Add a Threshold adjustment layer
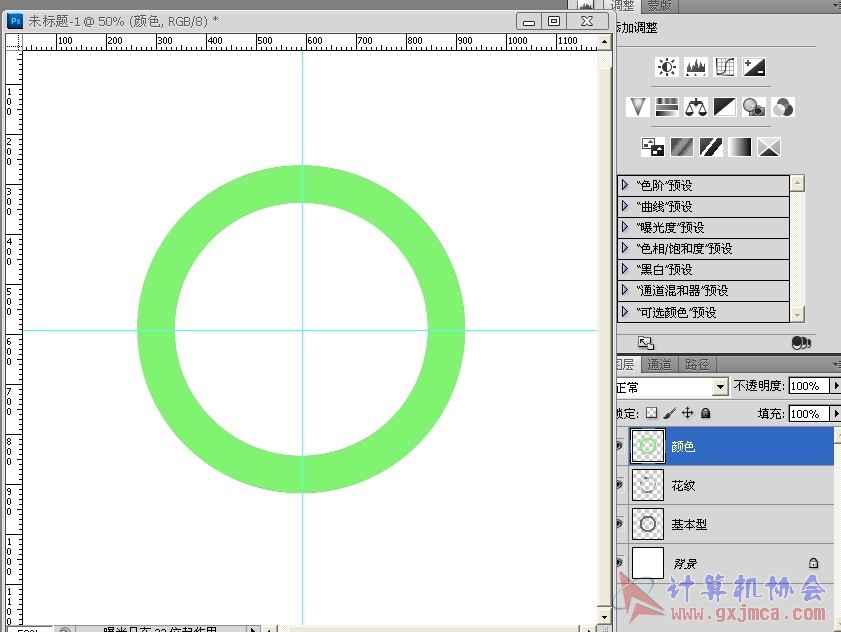This screenshot has width=841, height=632. point(711,147)
